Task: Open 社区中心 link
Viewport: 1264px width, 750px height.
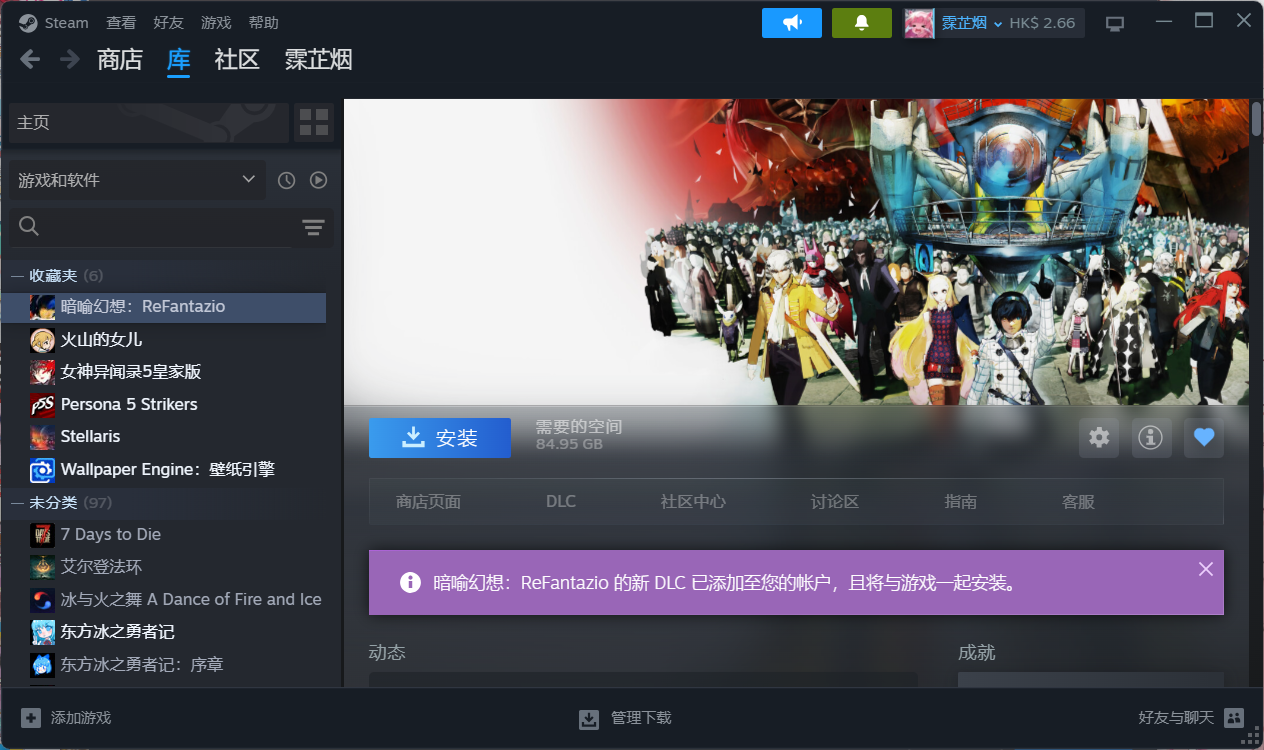Action: coord(693,502)
